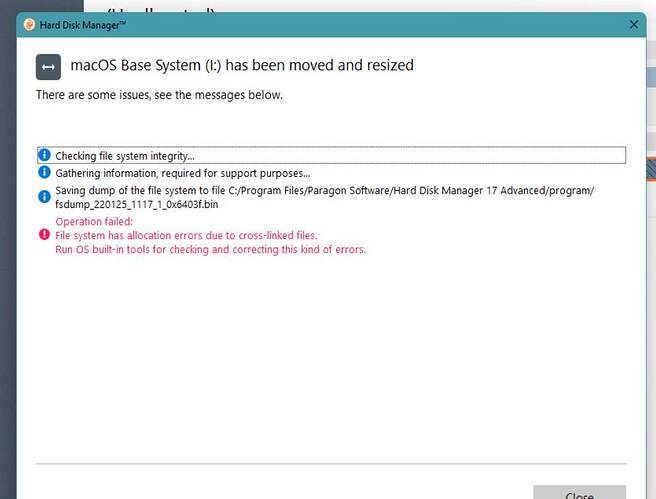Click the 'There are some issues' subtitle
The width and height of the screenshot is (656, 499).
[159, 95]
